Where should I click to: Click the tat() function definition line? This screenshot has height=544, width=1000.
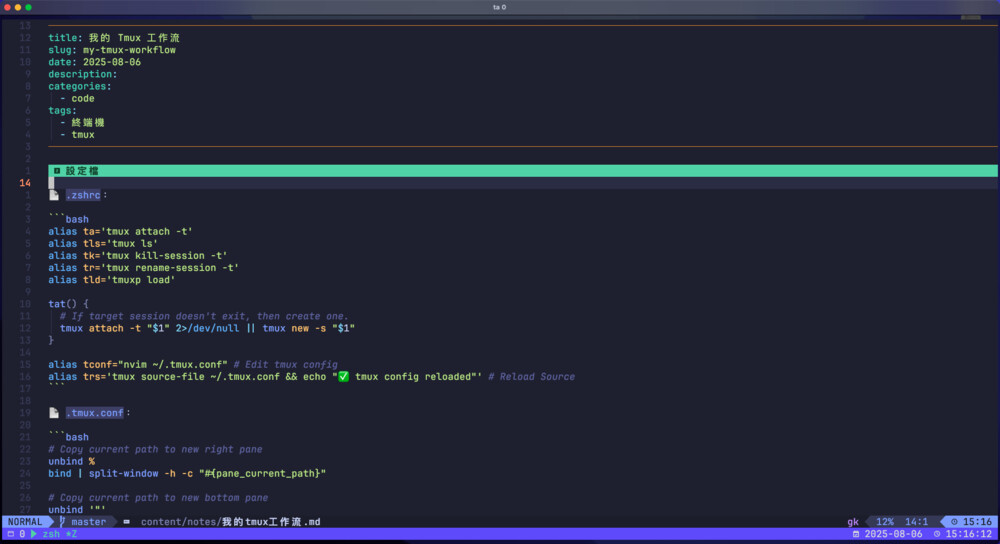[x=68, y=304]
